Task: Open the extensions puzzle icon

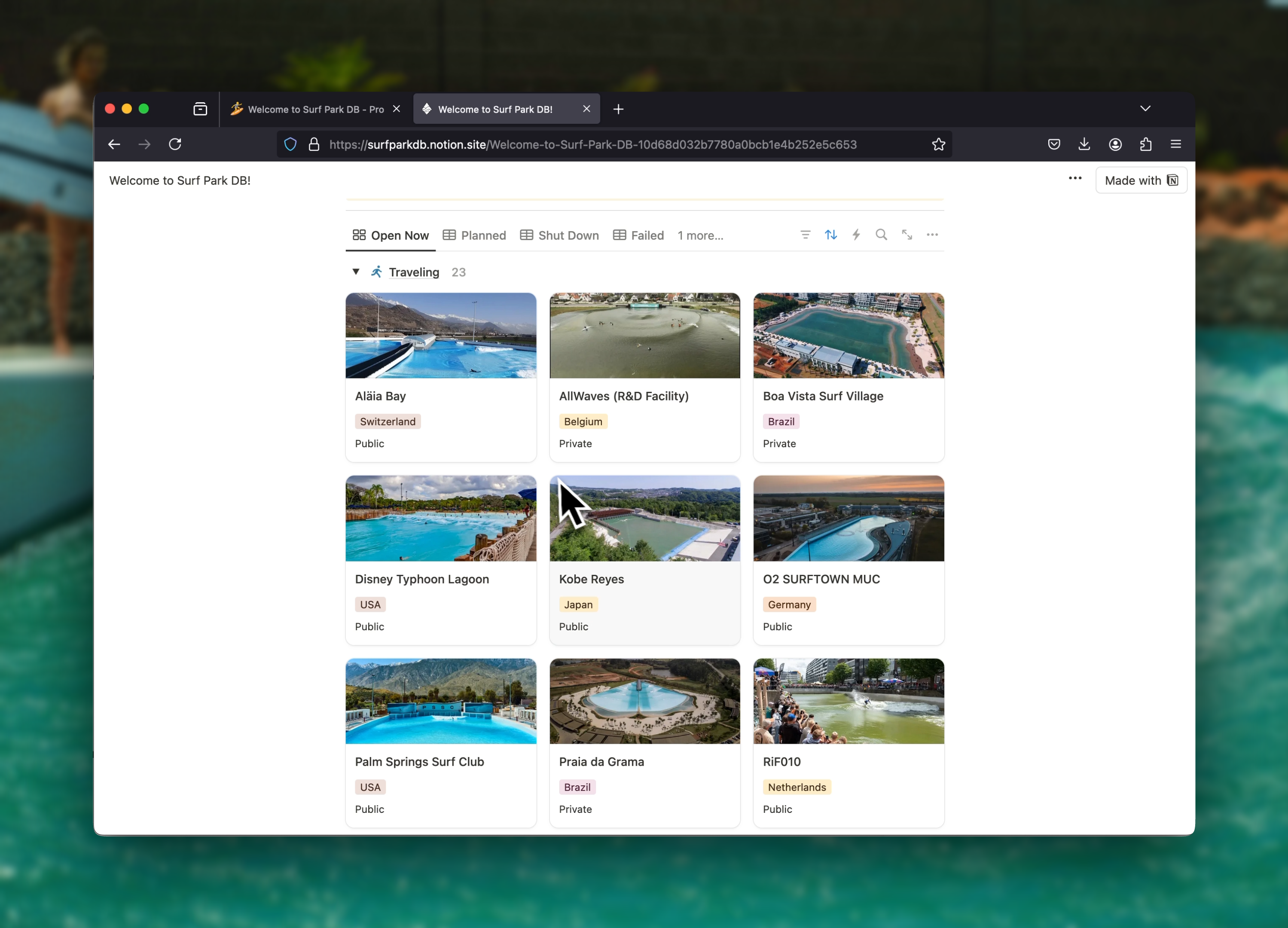Action: pyautogui.click(x=1146, y=144)
